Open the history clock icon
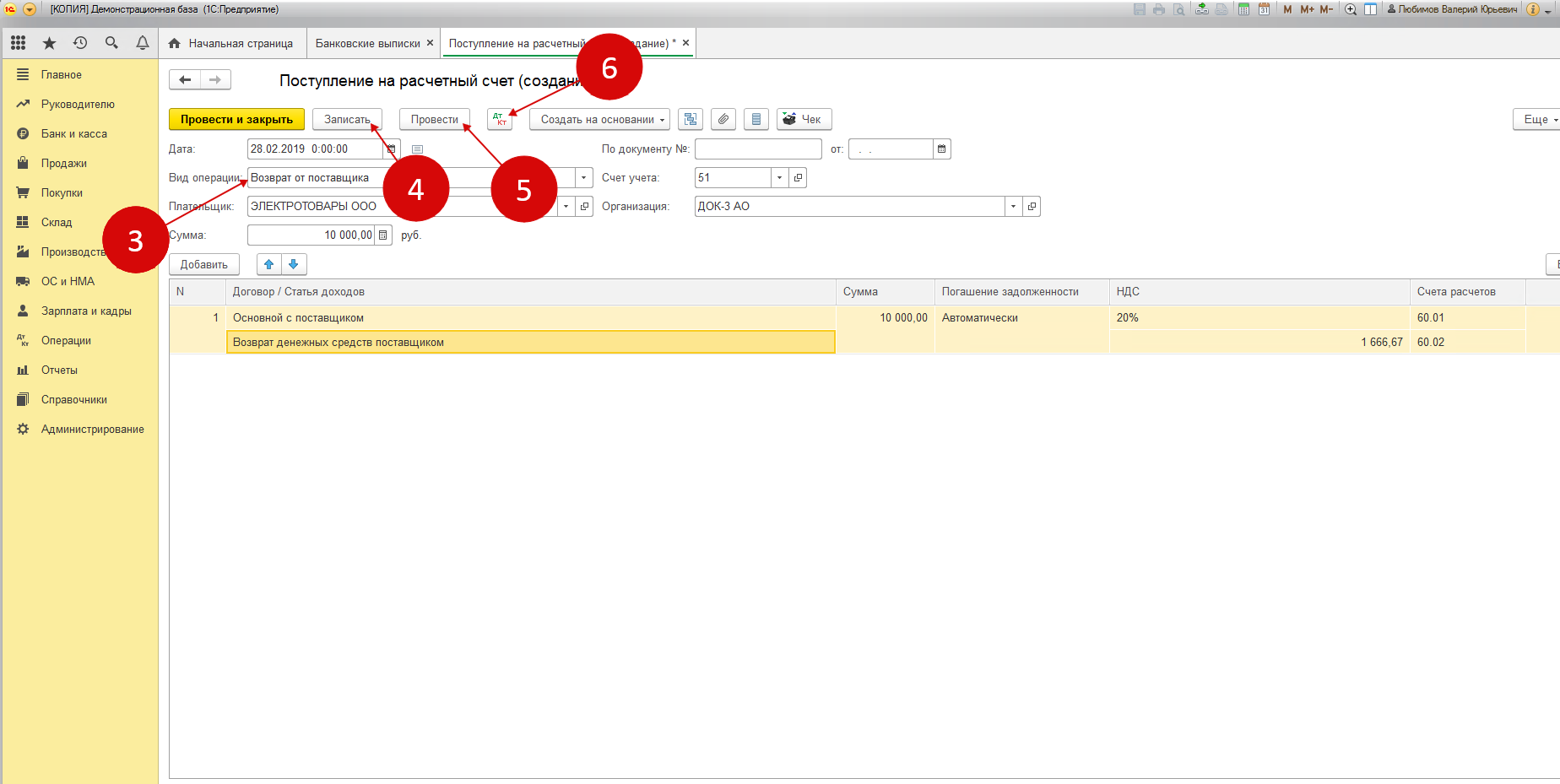Viewport: 1560px width, 784px height. click(x=80, y=43)
